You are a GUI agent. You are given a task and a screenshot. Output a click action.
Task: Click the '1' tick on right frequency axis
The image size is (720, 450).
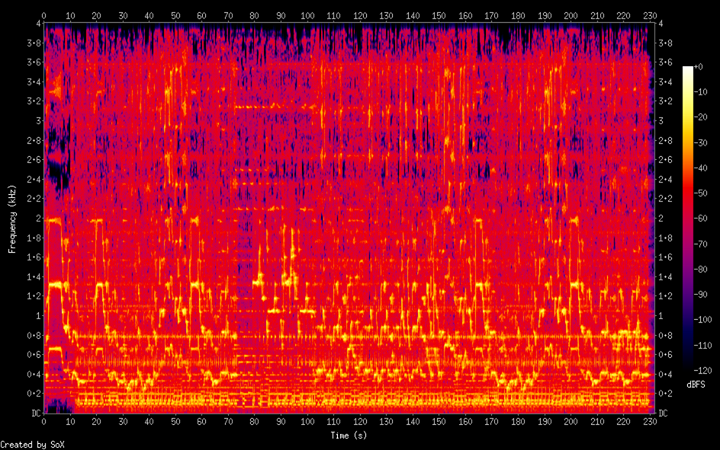click(x=660, y=316)
